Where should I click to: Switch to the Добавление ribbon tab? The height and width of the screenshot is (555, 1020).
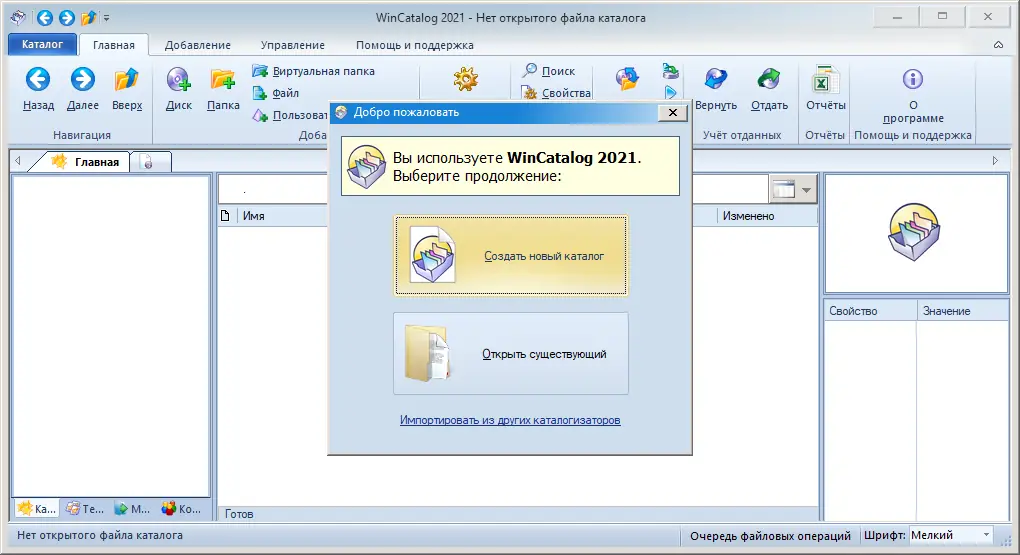point(198,45)
